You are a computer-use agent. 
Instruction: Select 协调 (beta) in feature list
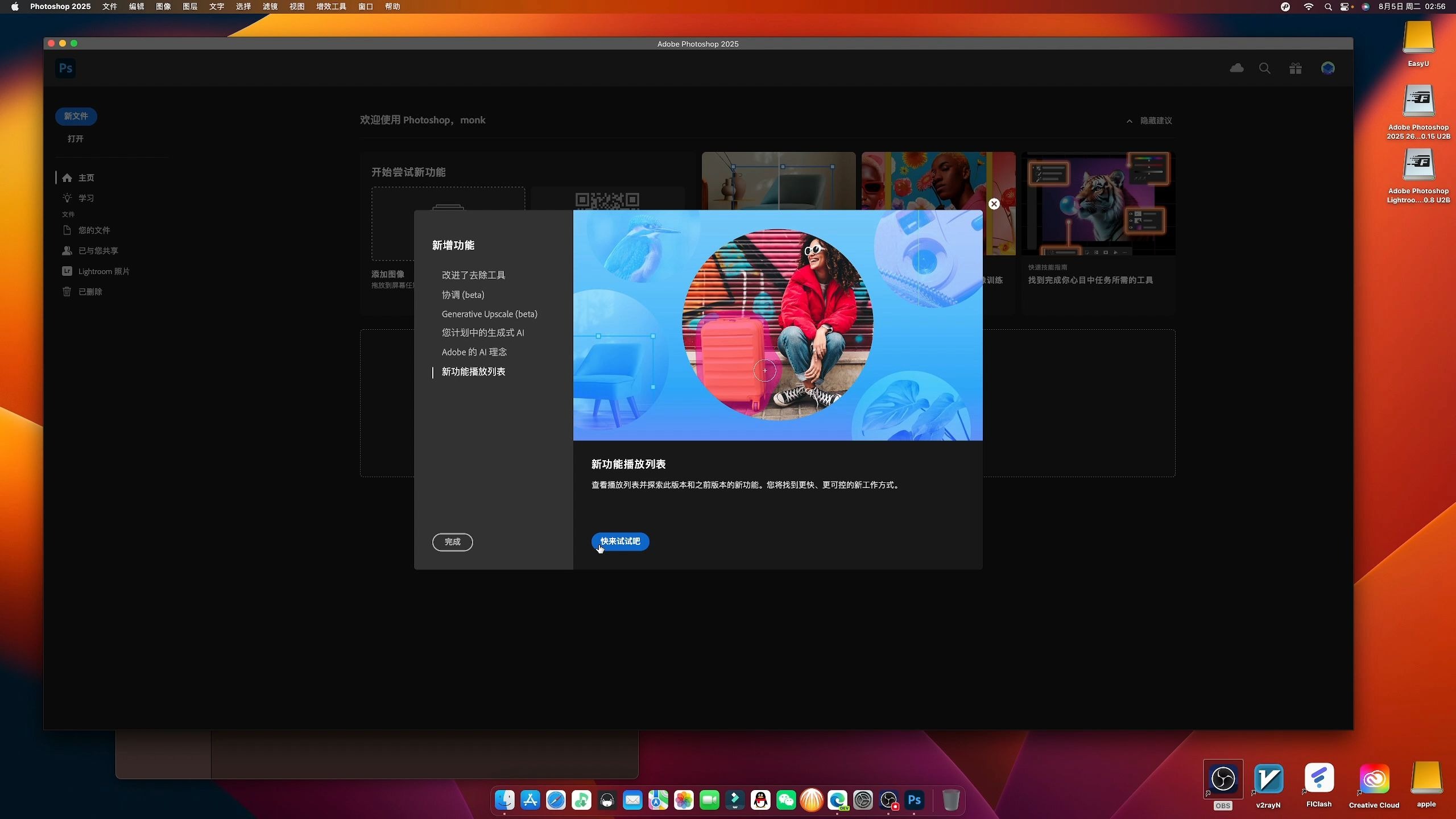(x=463, y=295)
